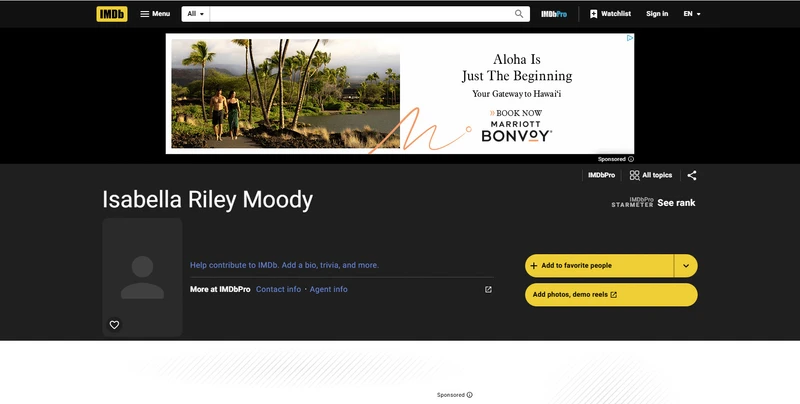Viewport: 800px width, 404px height.
Task: Open the EN language dropdown
Action: [692, 14]
